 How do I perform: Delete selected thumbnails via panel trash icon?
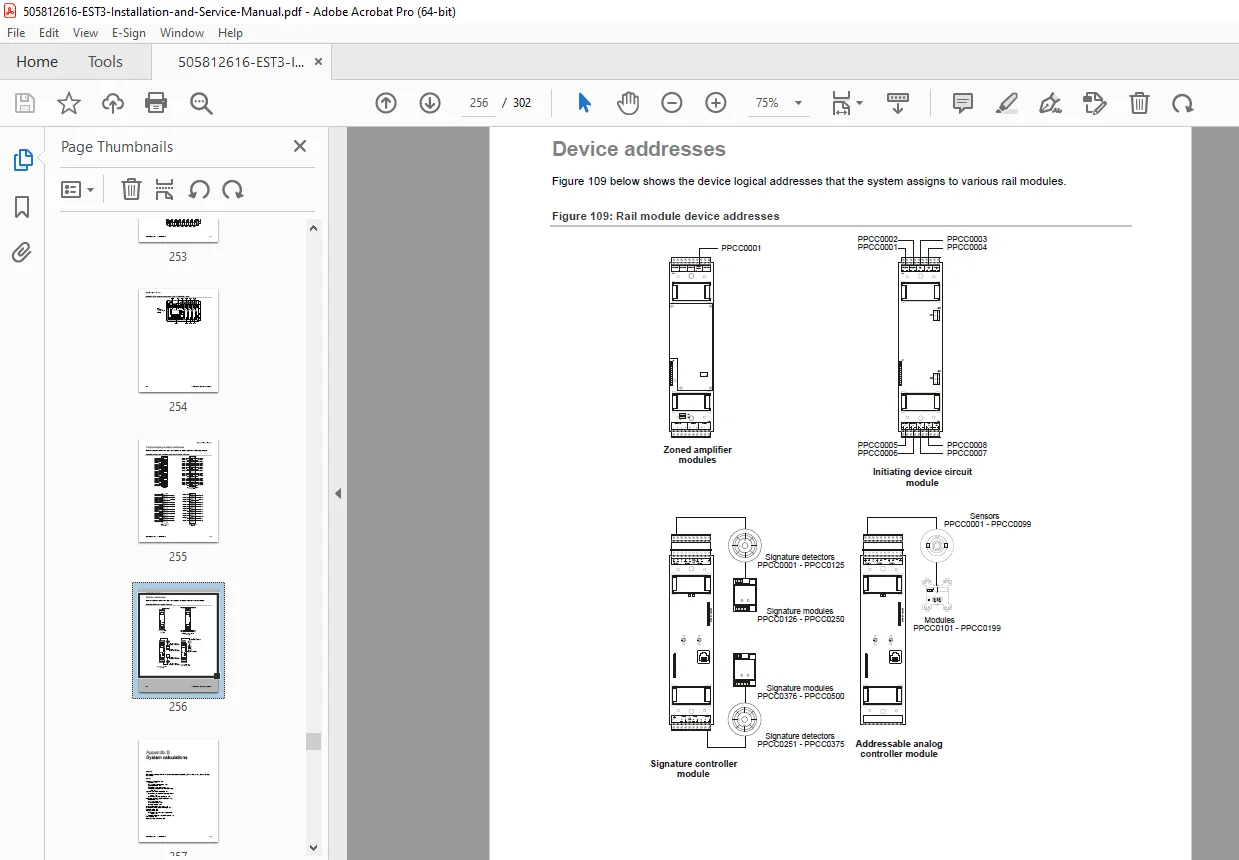[x=131, y=189]
